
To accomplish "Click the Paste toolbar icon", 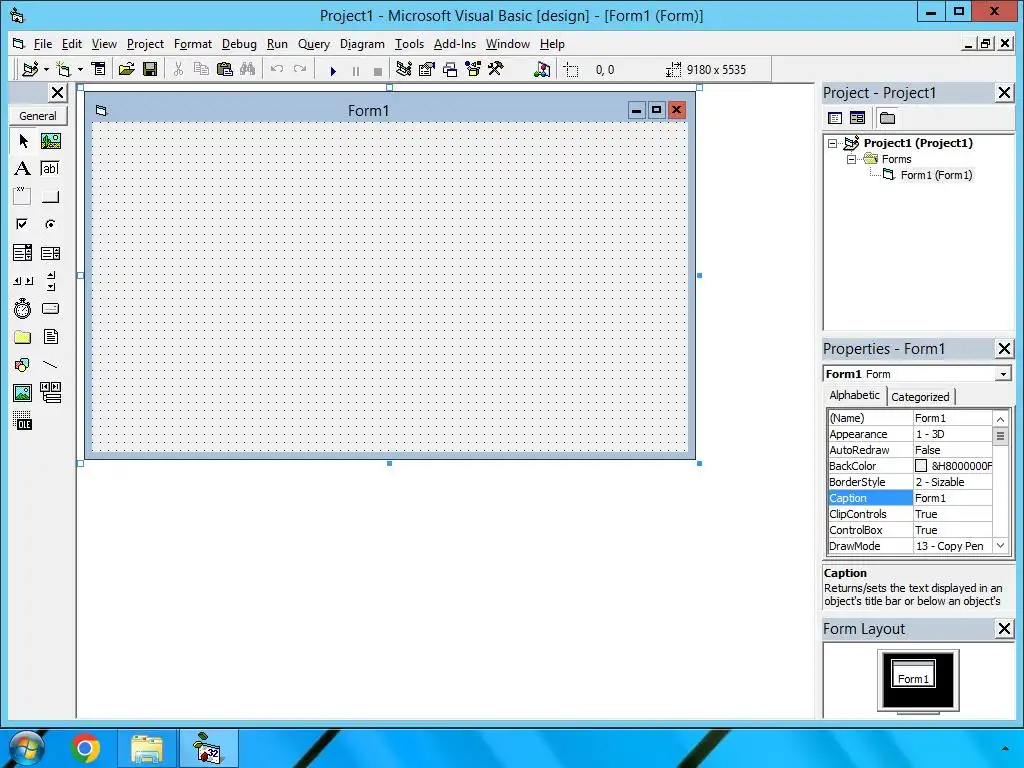I will (x=225, y=69).
